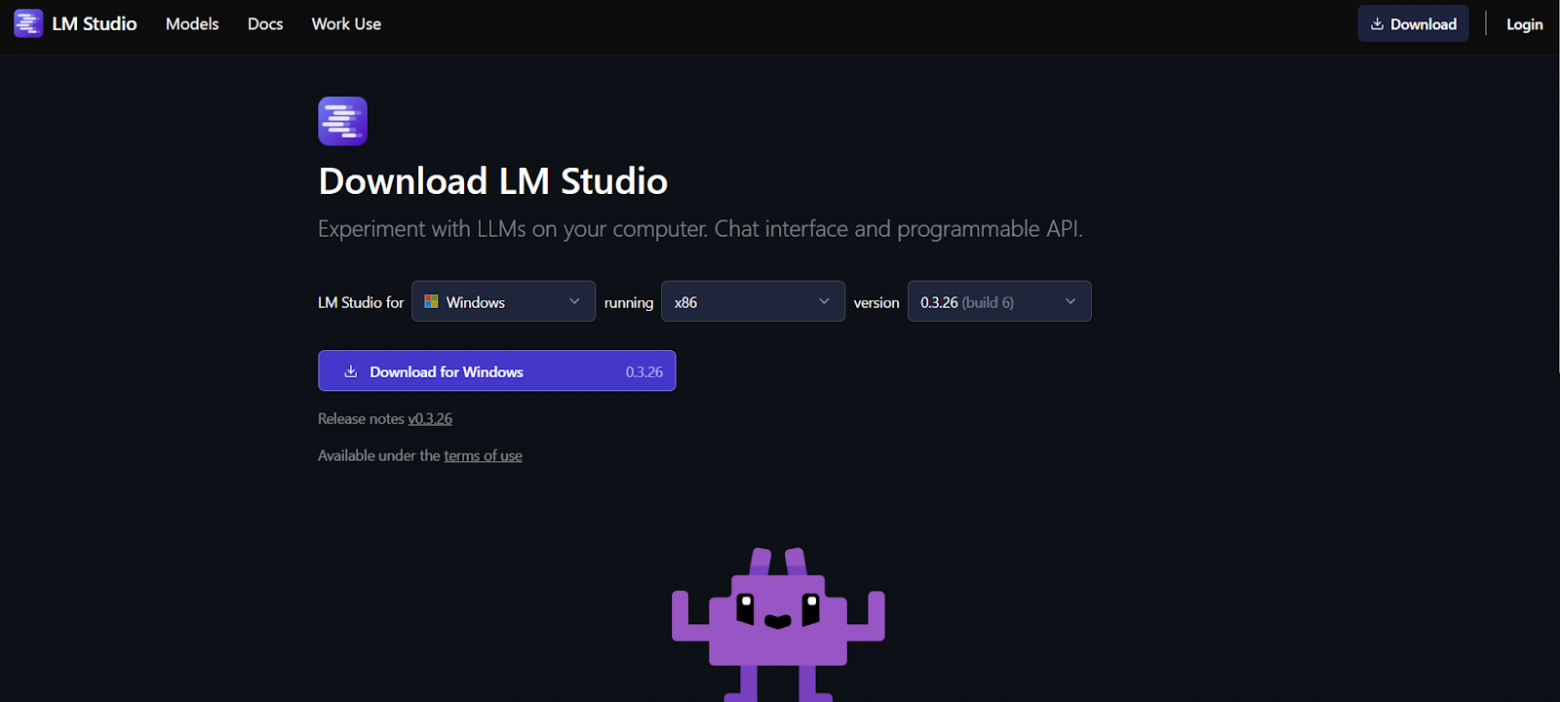Open the Work Use menu item
1560x702 pixels.
click(346, 24)
